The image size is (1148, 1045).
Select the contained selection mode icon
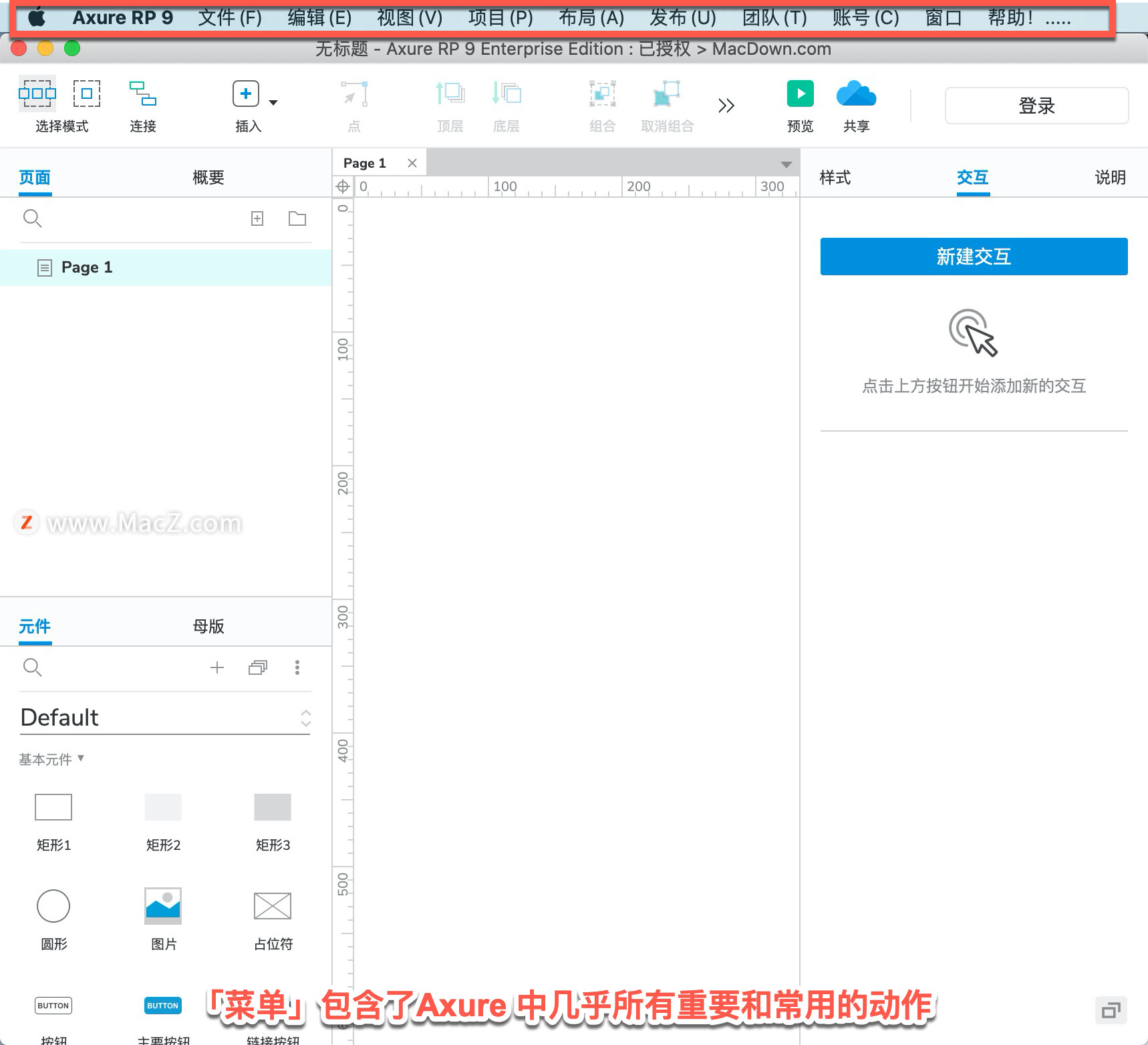click(87, 94)
